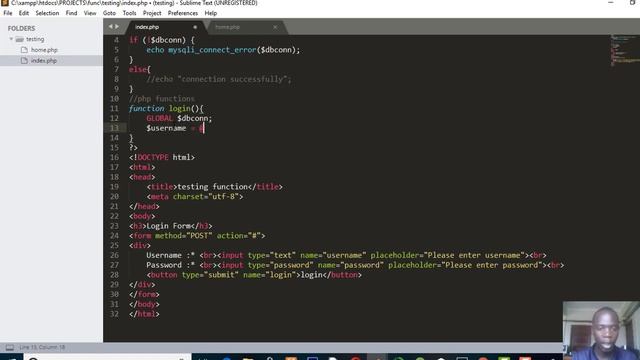
Task: Click the webcam video overlay
Action: [601, 331]
